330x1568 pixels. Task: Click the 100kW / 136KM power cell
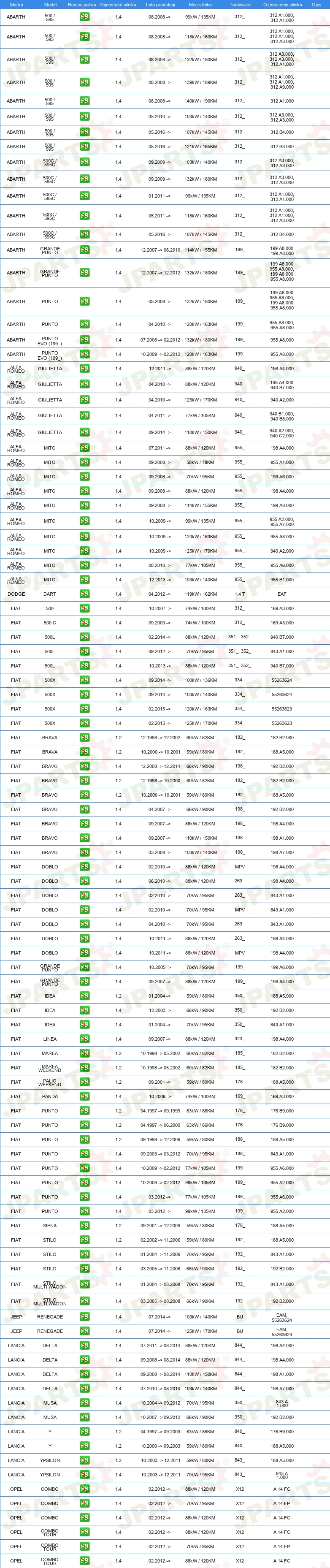coord(200,680)
